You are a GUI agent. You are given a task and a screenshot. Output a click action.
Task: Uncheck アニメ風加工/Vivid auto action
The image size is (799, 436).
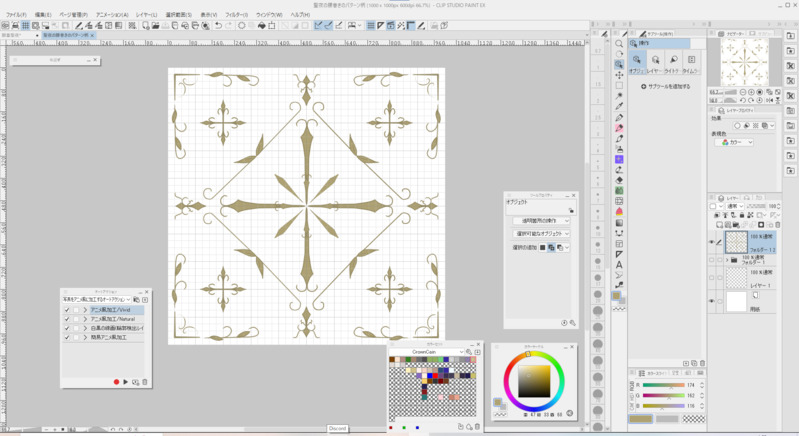click(x=67, y=310)
